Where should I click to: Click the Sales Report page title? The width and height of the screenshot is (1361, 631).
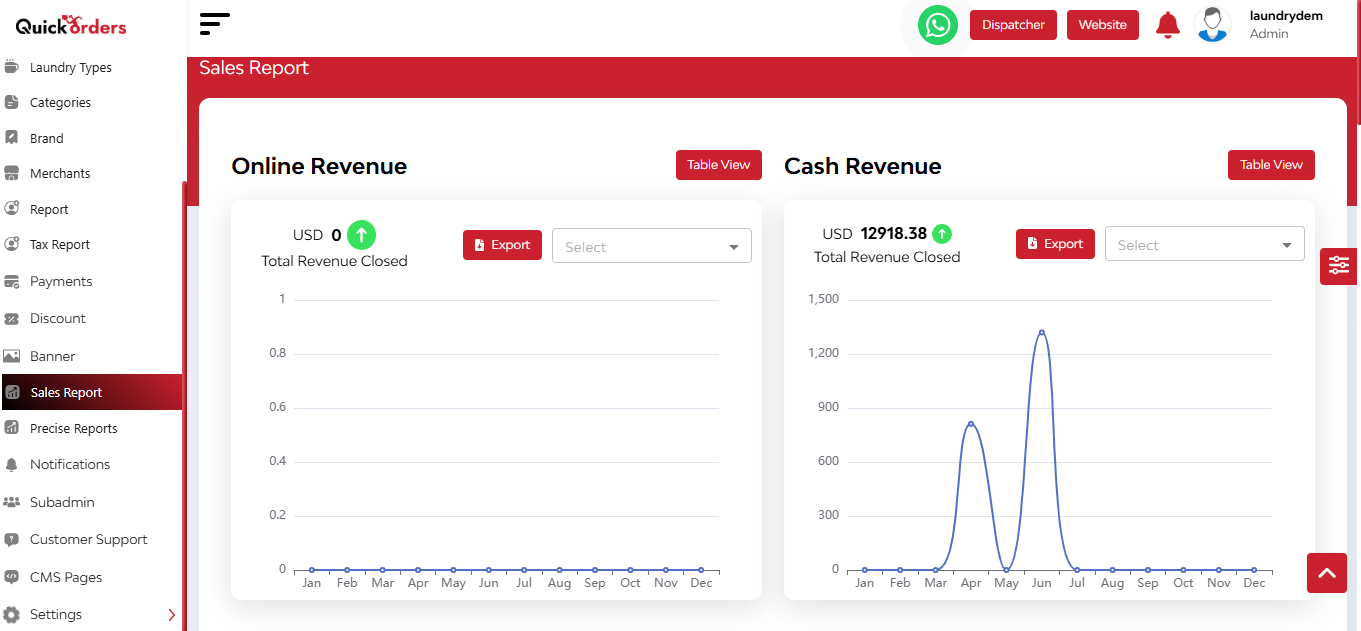254,68
